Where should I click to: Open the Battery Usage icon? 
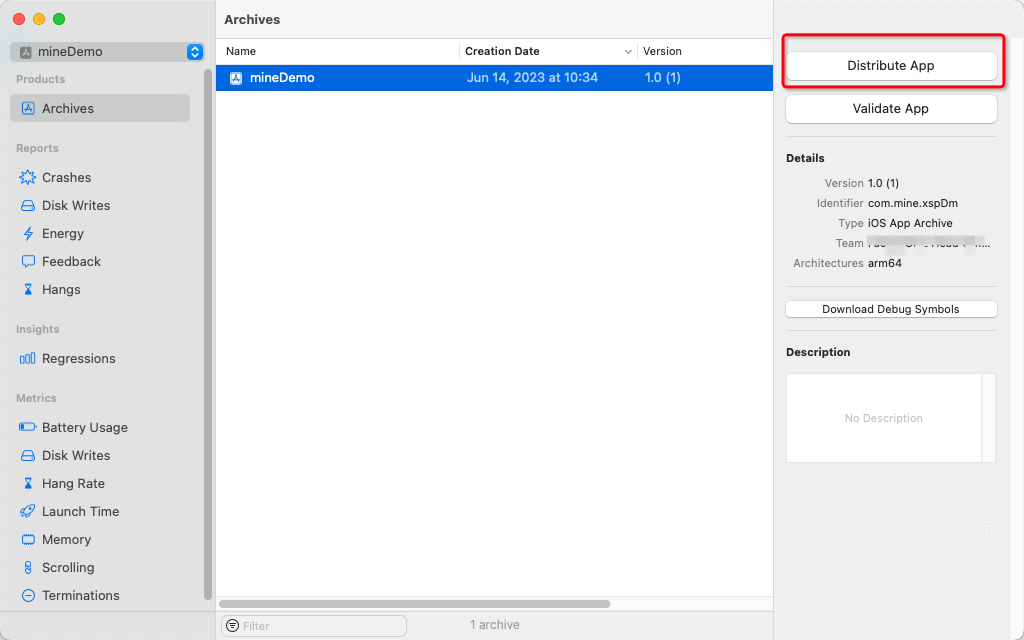tap(27, 427)
